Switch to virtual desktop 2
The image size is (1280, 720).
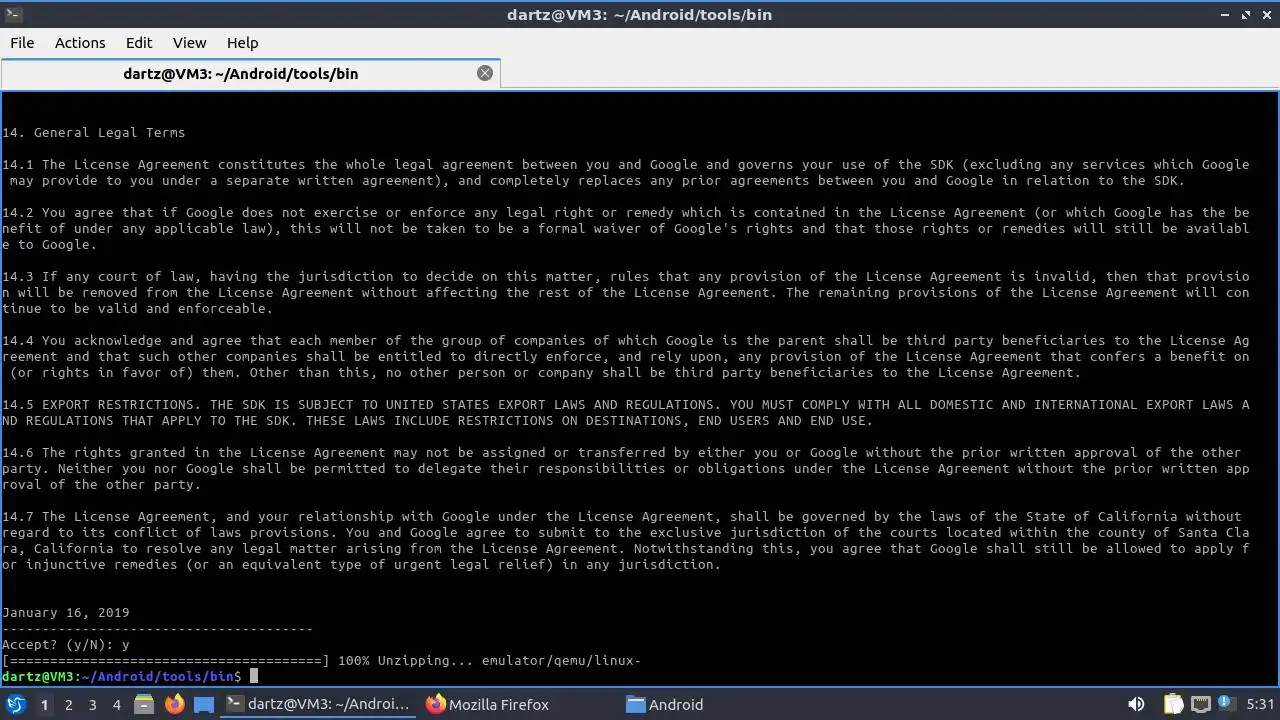pos(68,704)
